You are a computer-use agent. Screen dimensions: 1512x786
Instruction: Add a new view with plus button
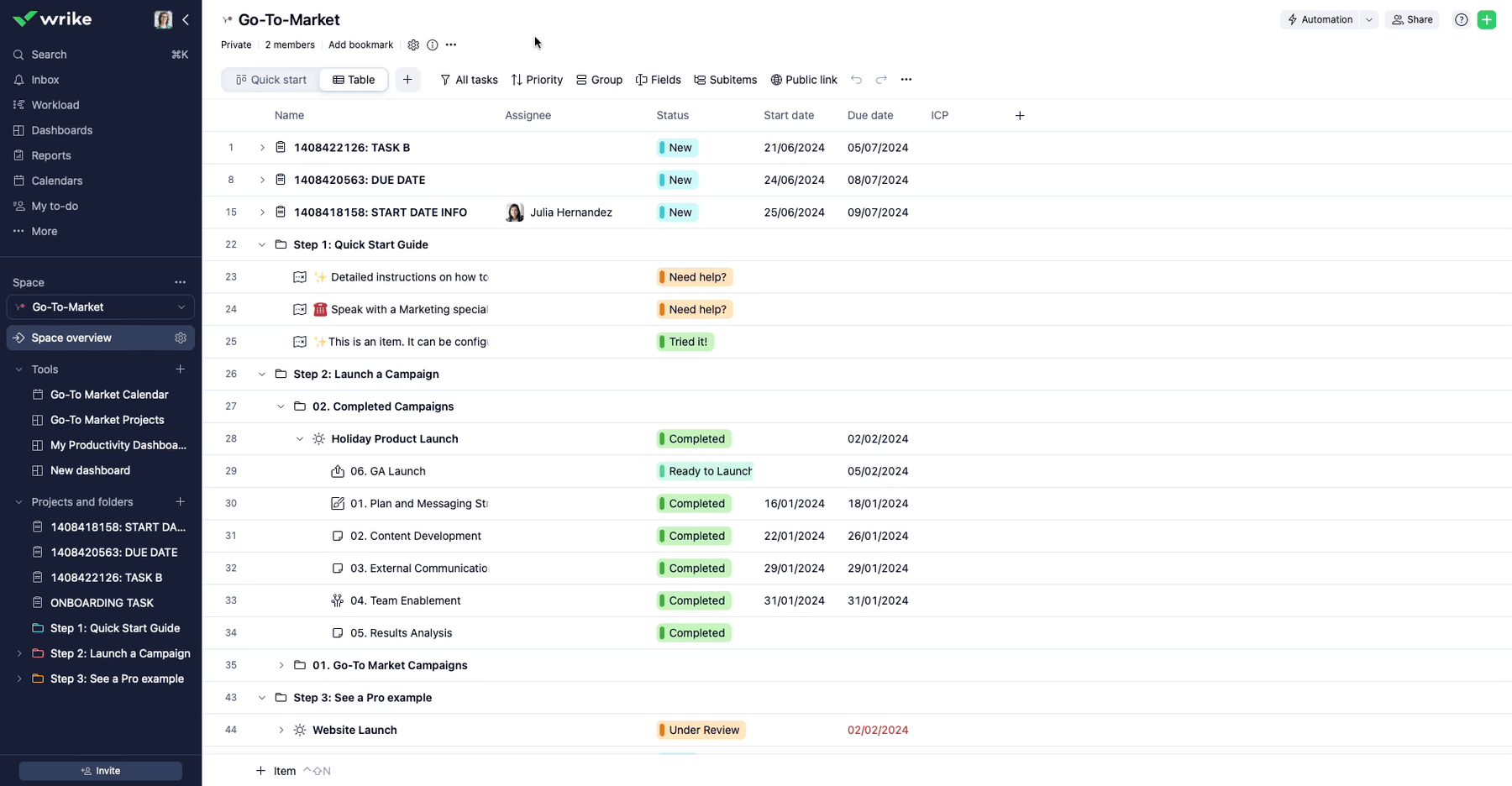(x=407, y=80)
